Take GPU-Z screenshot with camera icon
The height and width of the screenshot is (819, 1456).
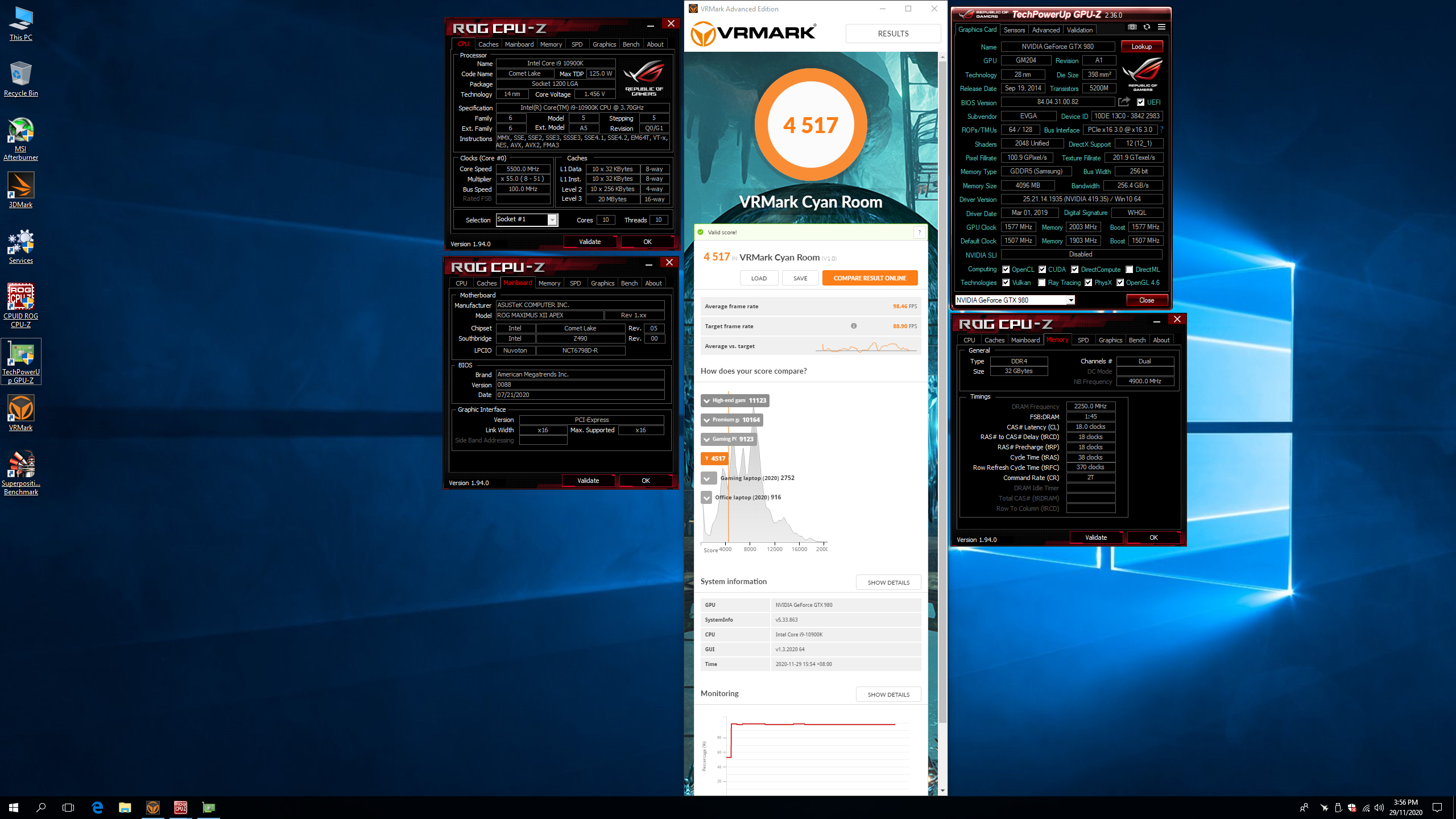click(1132, 27)
